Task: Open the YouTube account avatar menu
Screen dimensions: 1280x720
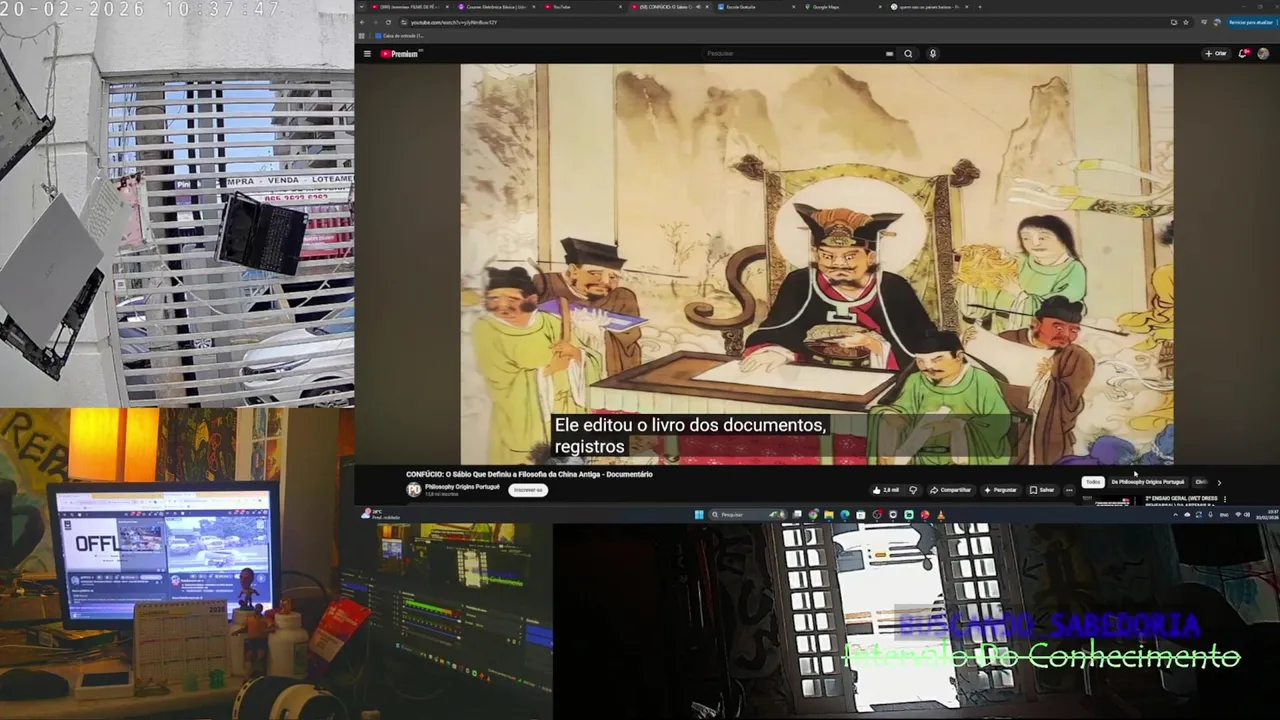Action: [x=1263, y=54]
